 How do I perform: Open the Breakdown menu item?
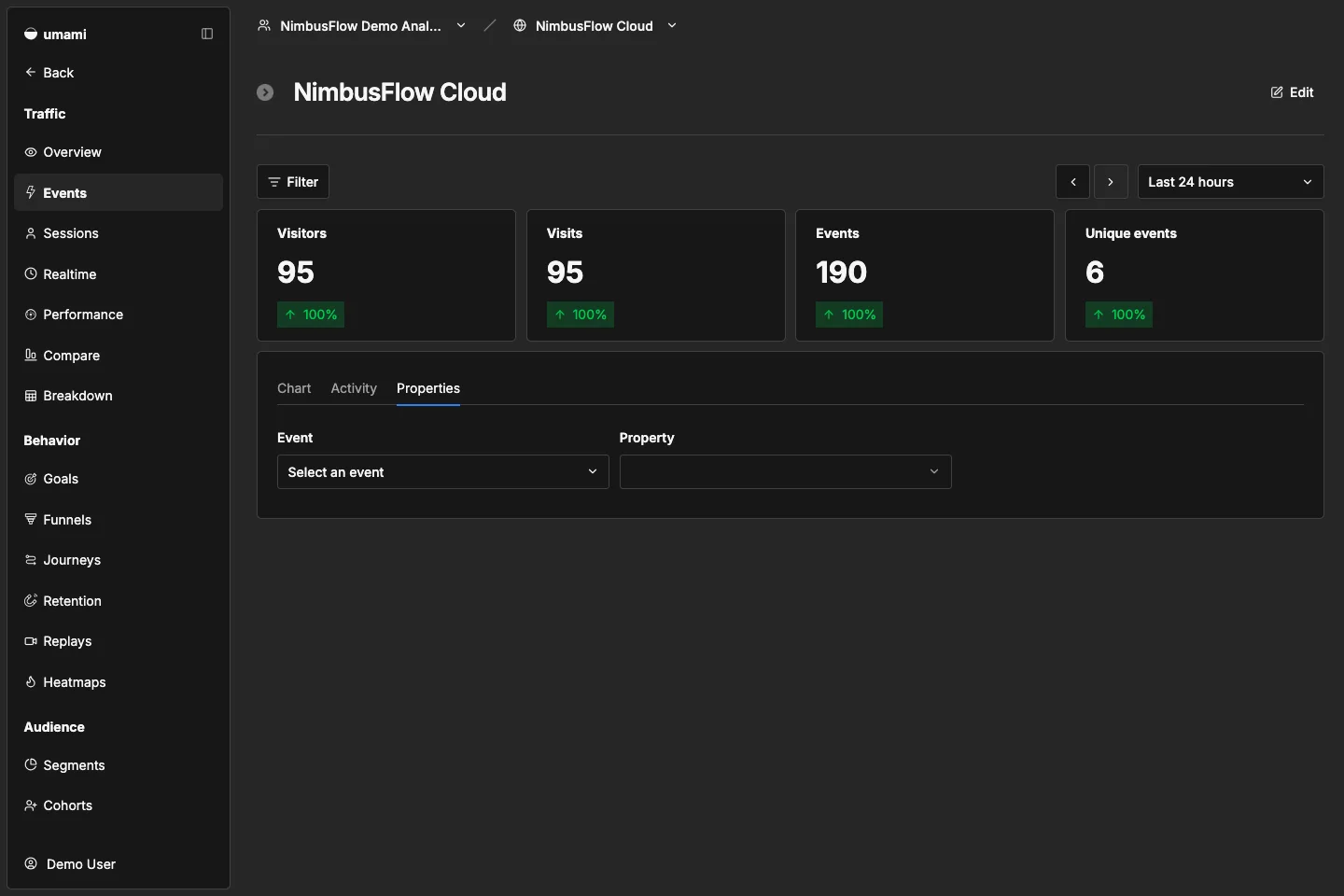coord(119,396)
